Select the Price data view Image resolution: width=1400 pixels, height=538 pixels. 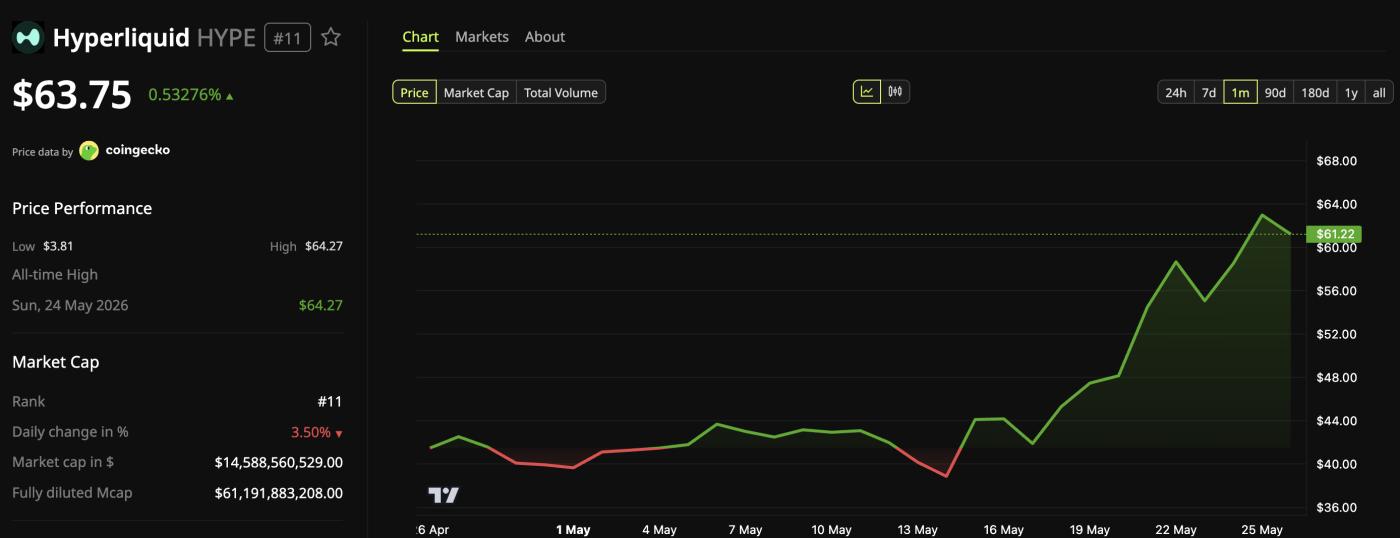pyautogui.click(x=414, y=92)
